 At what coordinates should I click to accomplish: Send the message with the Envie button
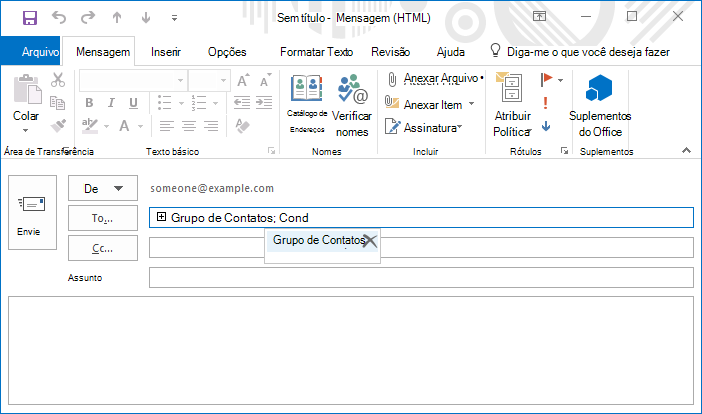(x=32, y=212)
